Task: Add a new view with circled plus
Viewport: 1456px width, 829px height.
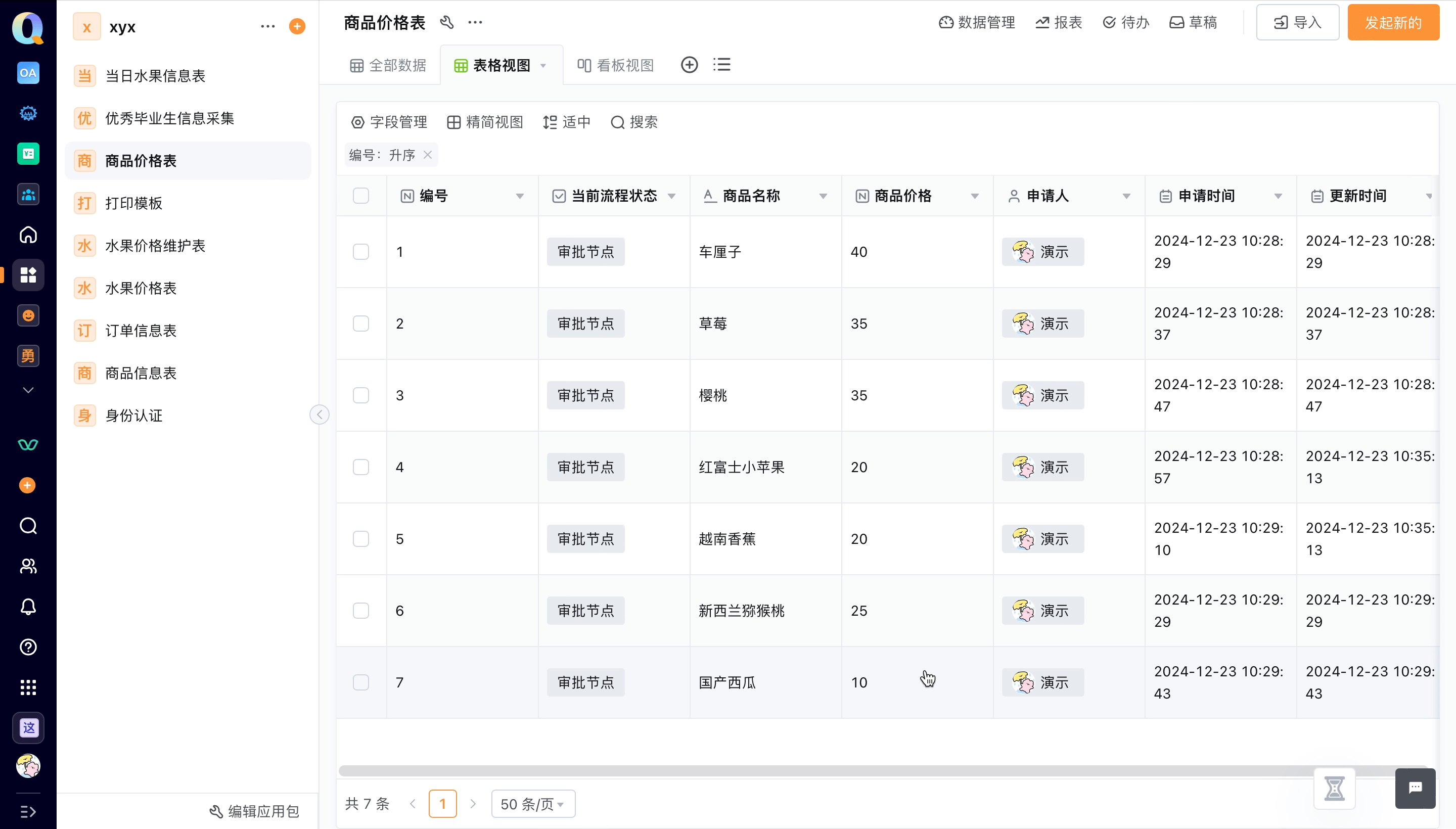Action: [689, 65]
